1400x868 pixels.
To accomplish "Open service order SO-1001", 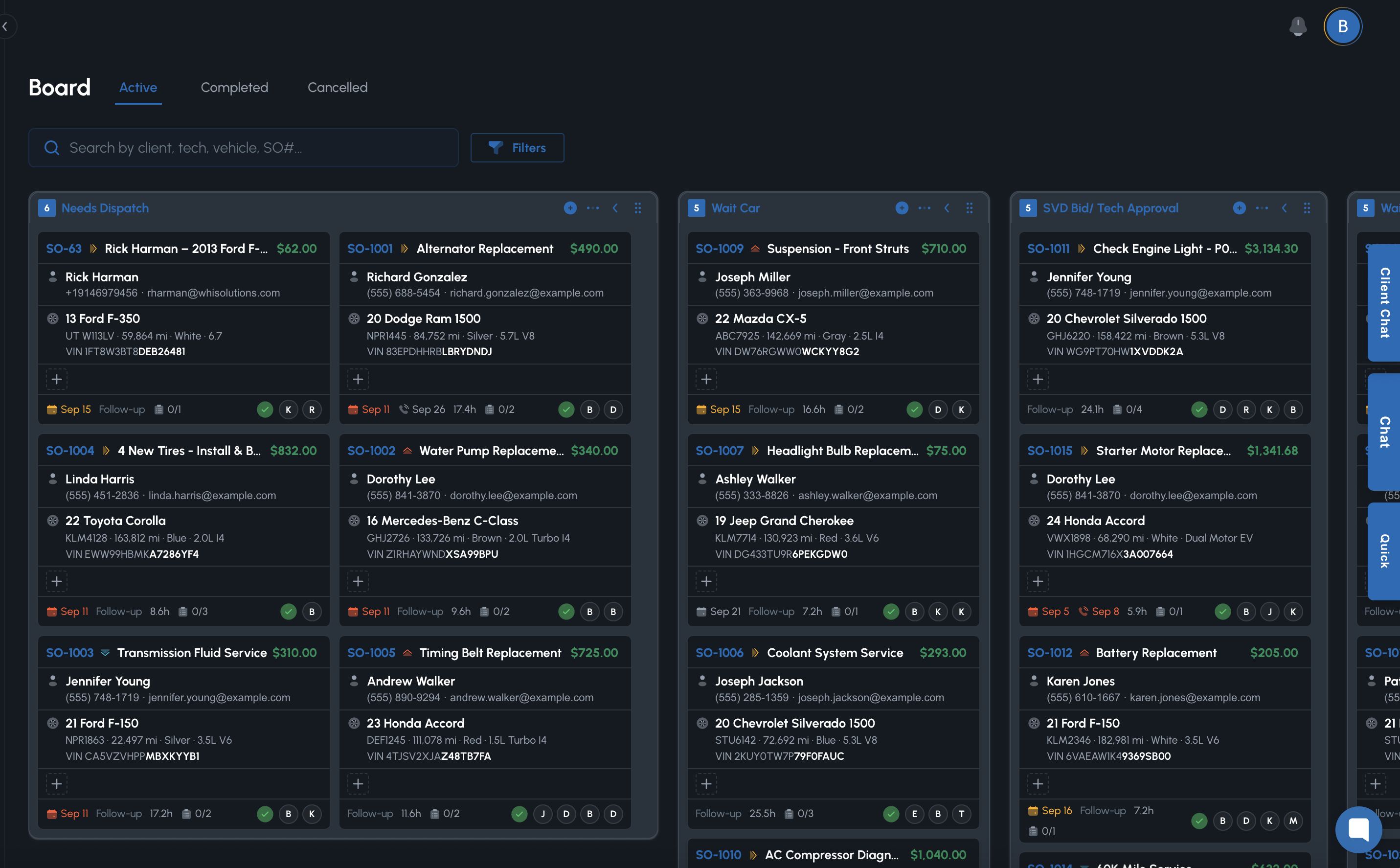I will [370, 249].
